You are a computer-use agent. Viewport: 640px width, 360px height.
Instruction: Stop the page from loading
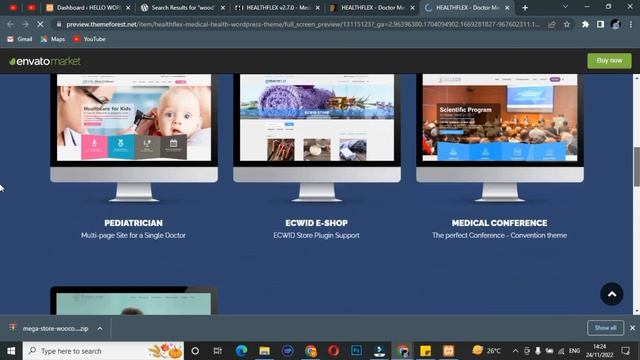click(x=40, y=24)
